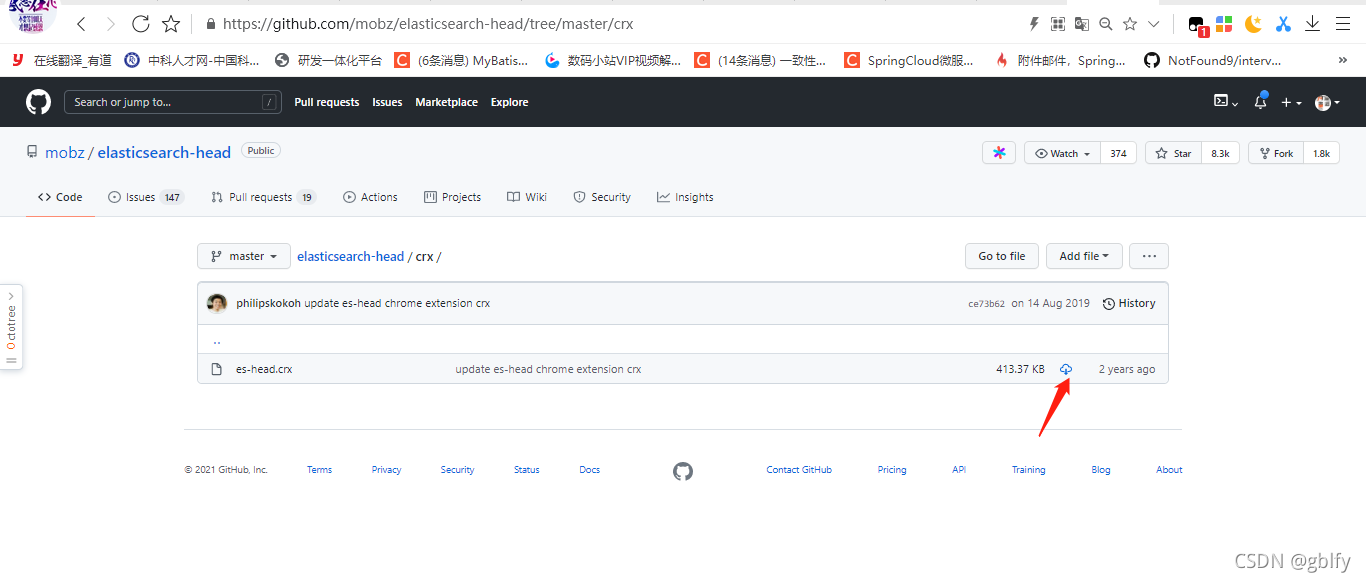This screenshot has height=582, width=1366.
Task: Open the extension with red badge 1
Action: tap(1197, 24)
